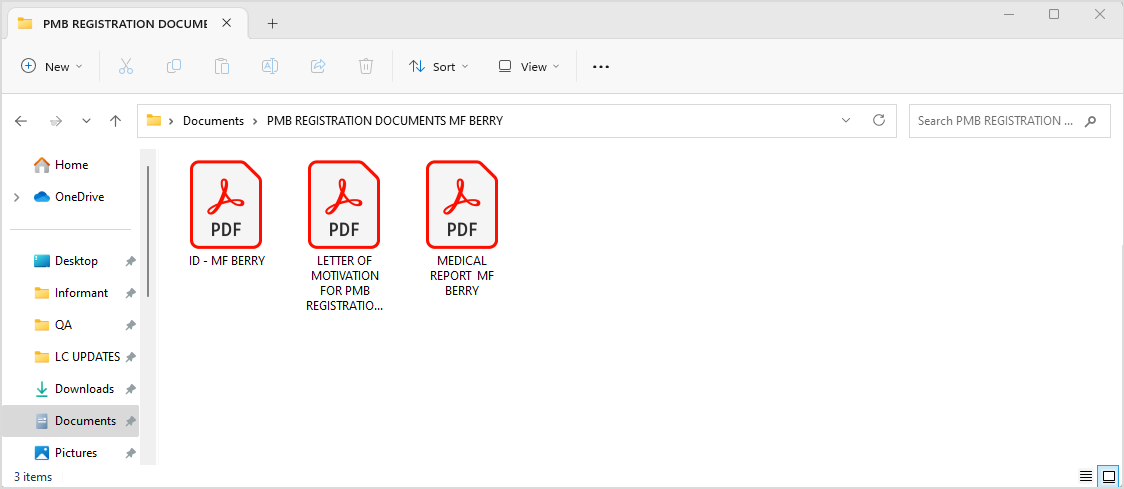Open Downloads in the navigation pane
This screenshot has width=1124, height=489.
coord(84,389)
